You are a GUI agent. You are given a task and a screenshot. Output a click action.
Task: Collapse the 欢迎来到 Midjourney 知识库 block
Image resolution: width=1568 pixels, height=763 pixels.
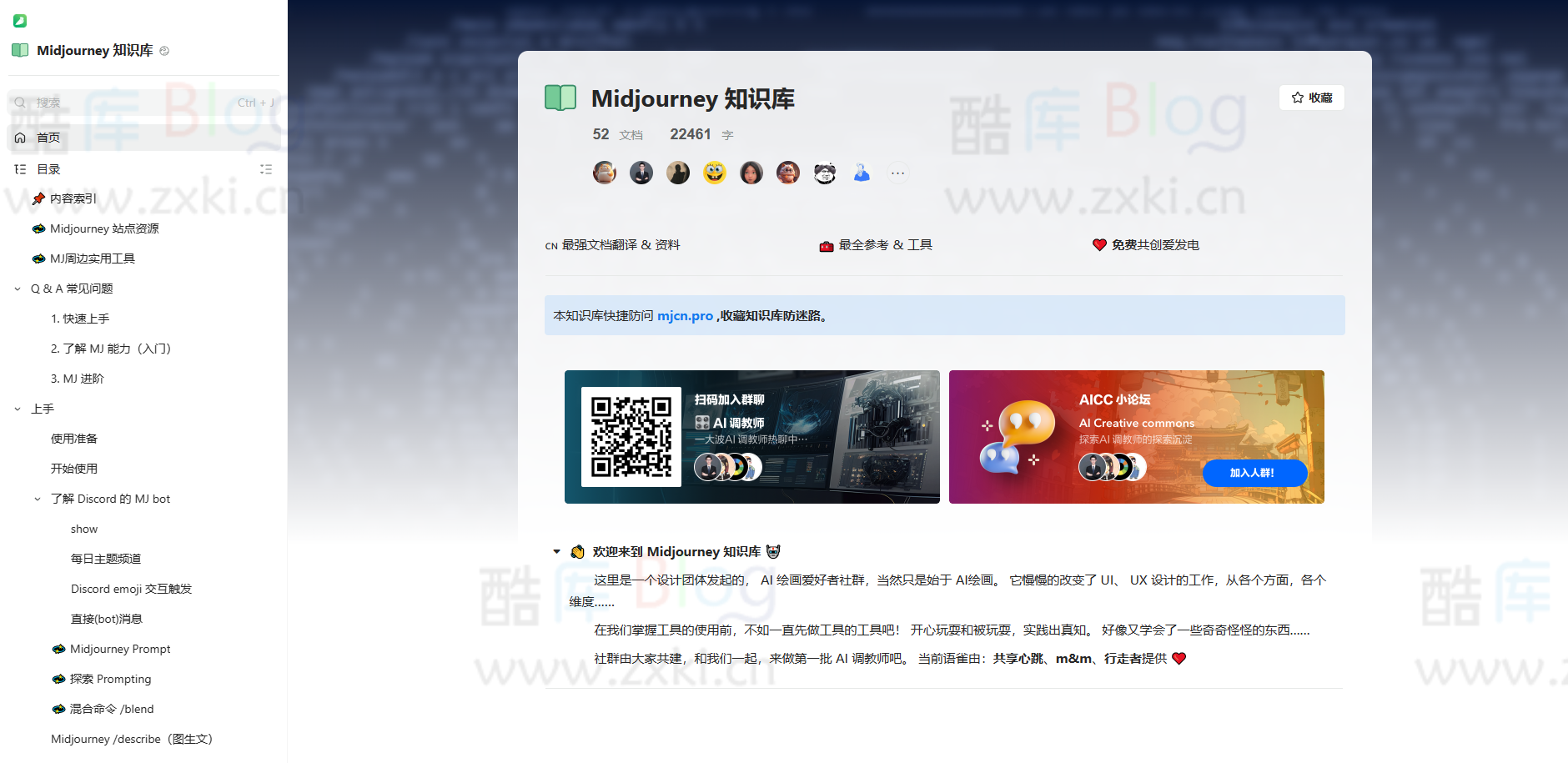click(x=557, y=551)
